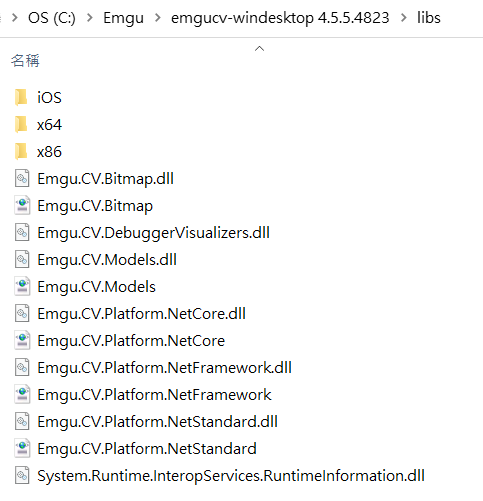Select the Emgu.CV.Models.dll file name

pos(107,259)
